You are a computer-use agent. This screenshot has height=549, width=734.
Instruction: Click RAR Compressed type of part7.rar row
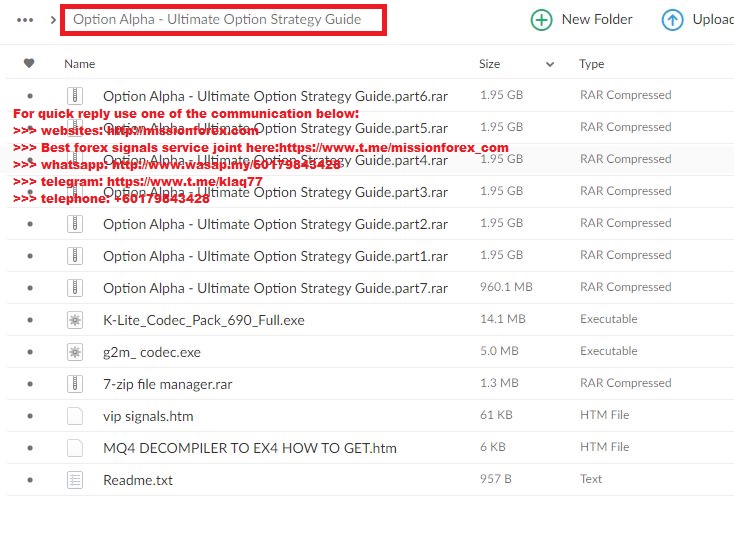[x=625, y=287]
